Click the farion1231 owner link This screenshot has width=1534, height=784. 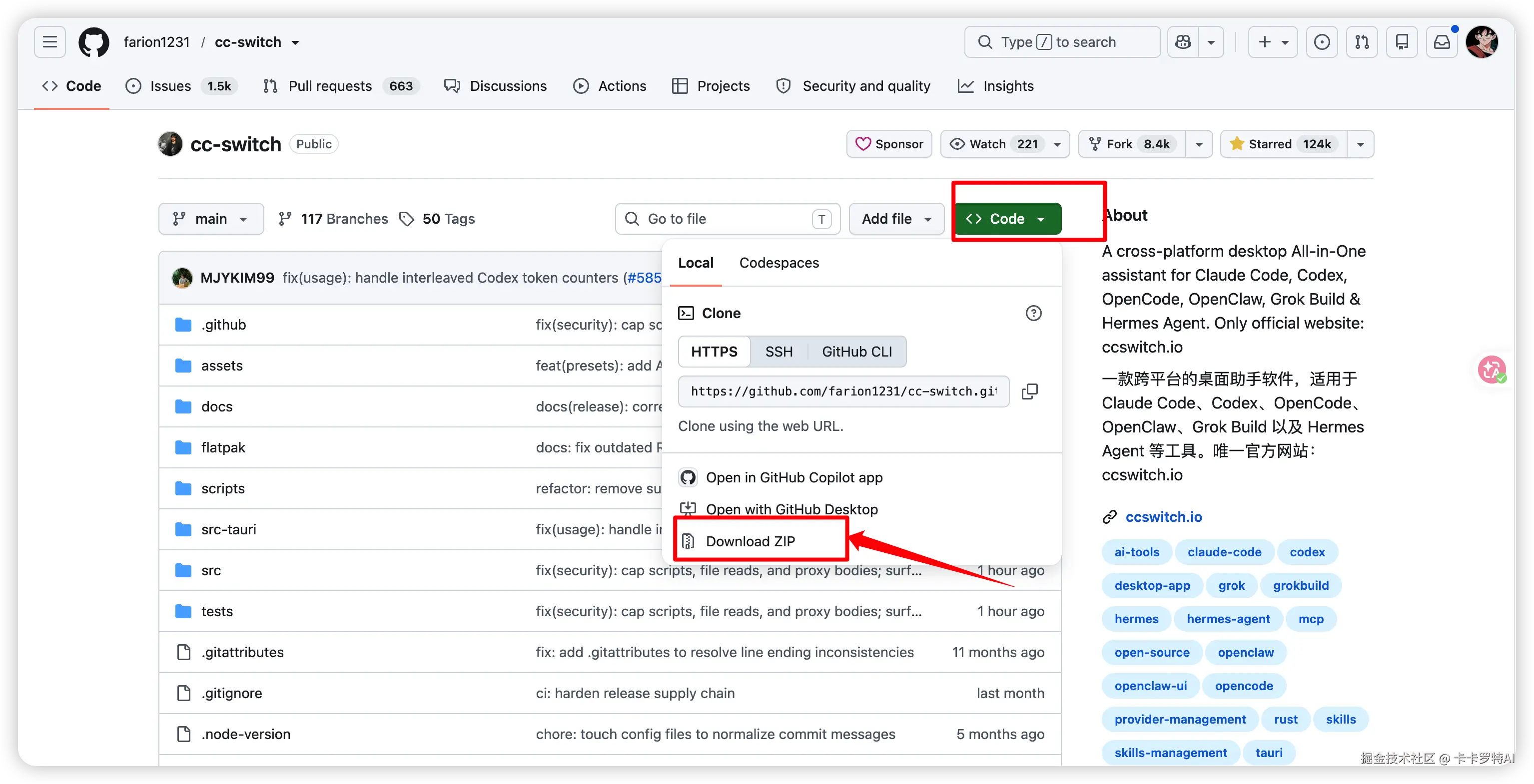(x=156, y=42)
